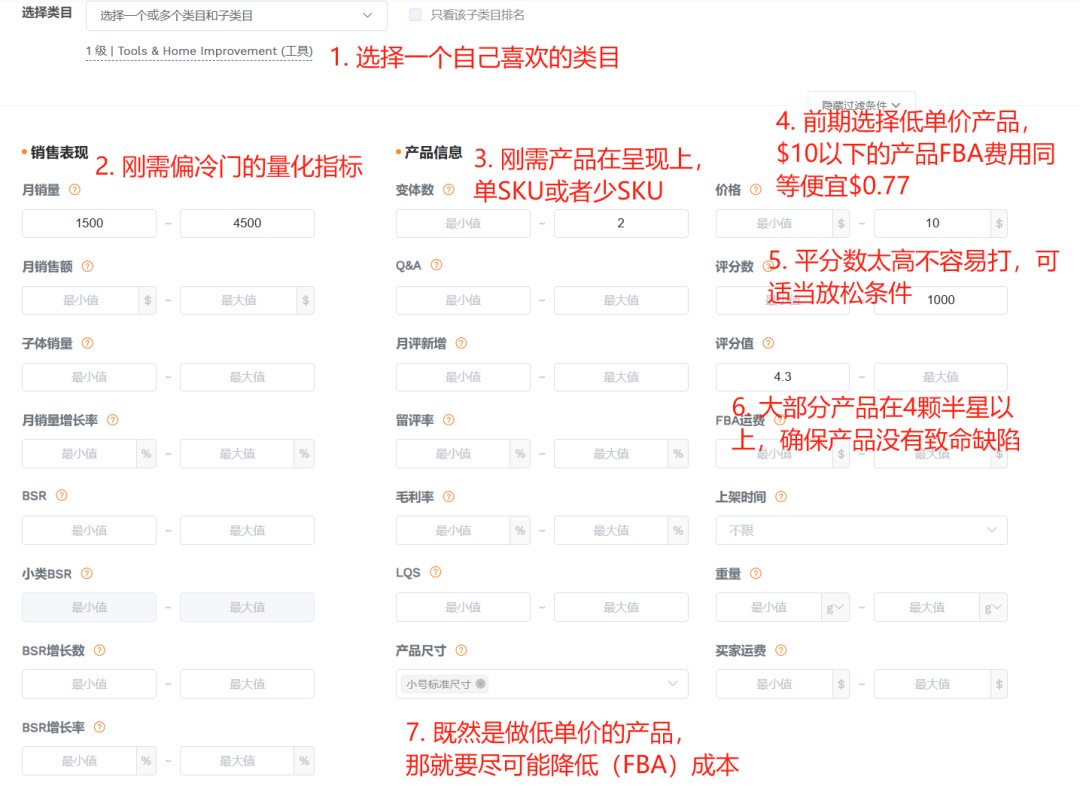
Task: Open the BSR help tooltip
Action: [x=63, y=495]
